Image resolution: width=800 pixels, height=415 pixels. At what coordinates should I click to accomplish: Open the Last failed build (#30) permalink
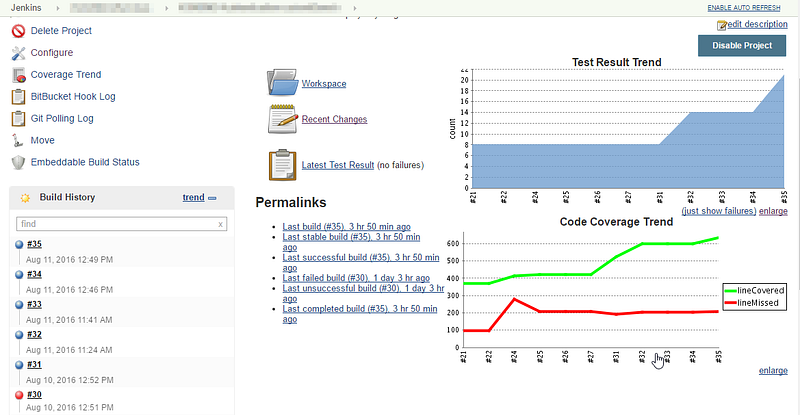click(356, 278)
